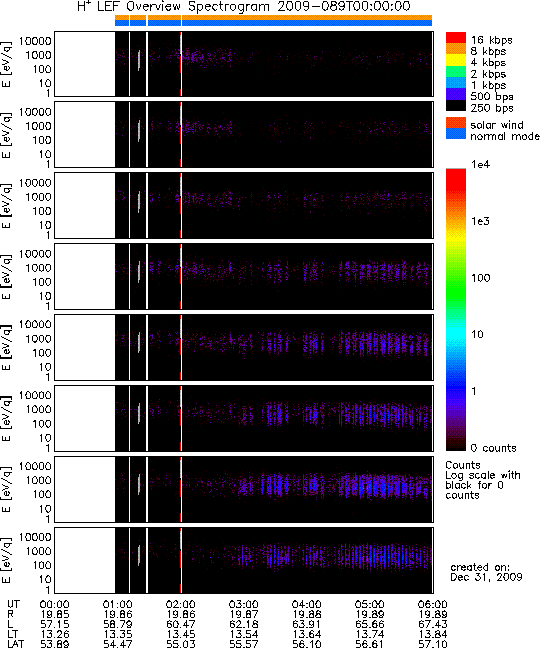Click the LAT value '53.89'
Screen dimensions: 540x648
click(55, 643)
